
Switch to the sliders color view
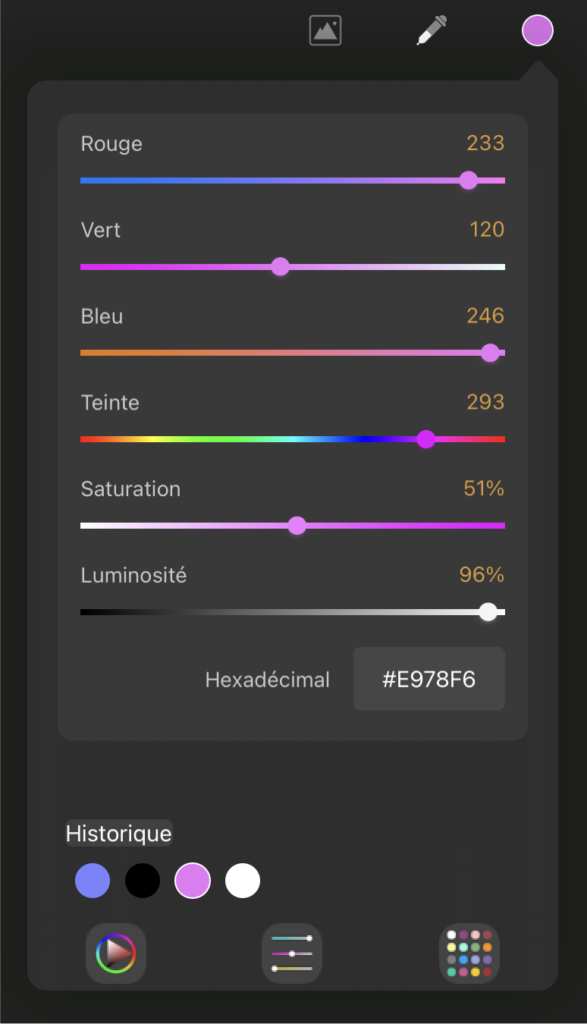[x=292, y=953]
